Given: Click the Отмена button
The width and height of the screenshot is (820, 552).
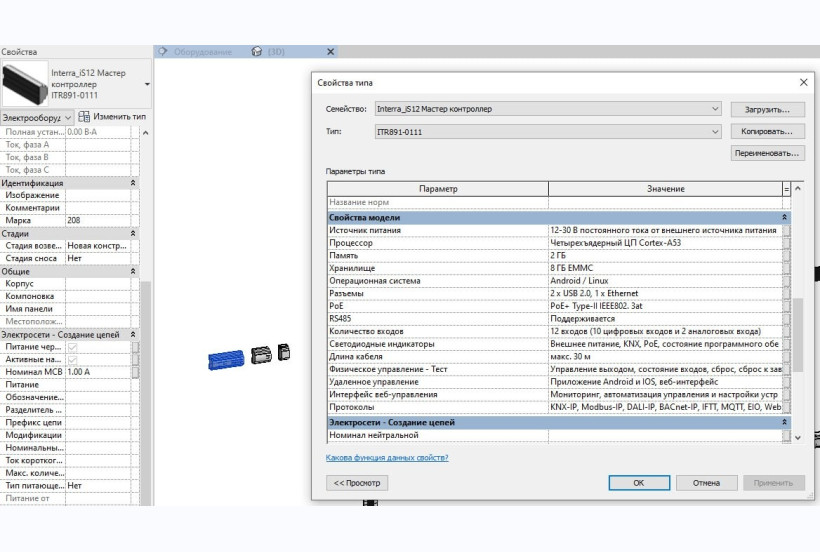Looking at the screenshot, I should pos(707,483).
